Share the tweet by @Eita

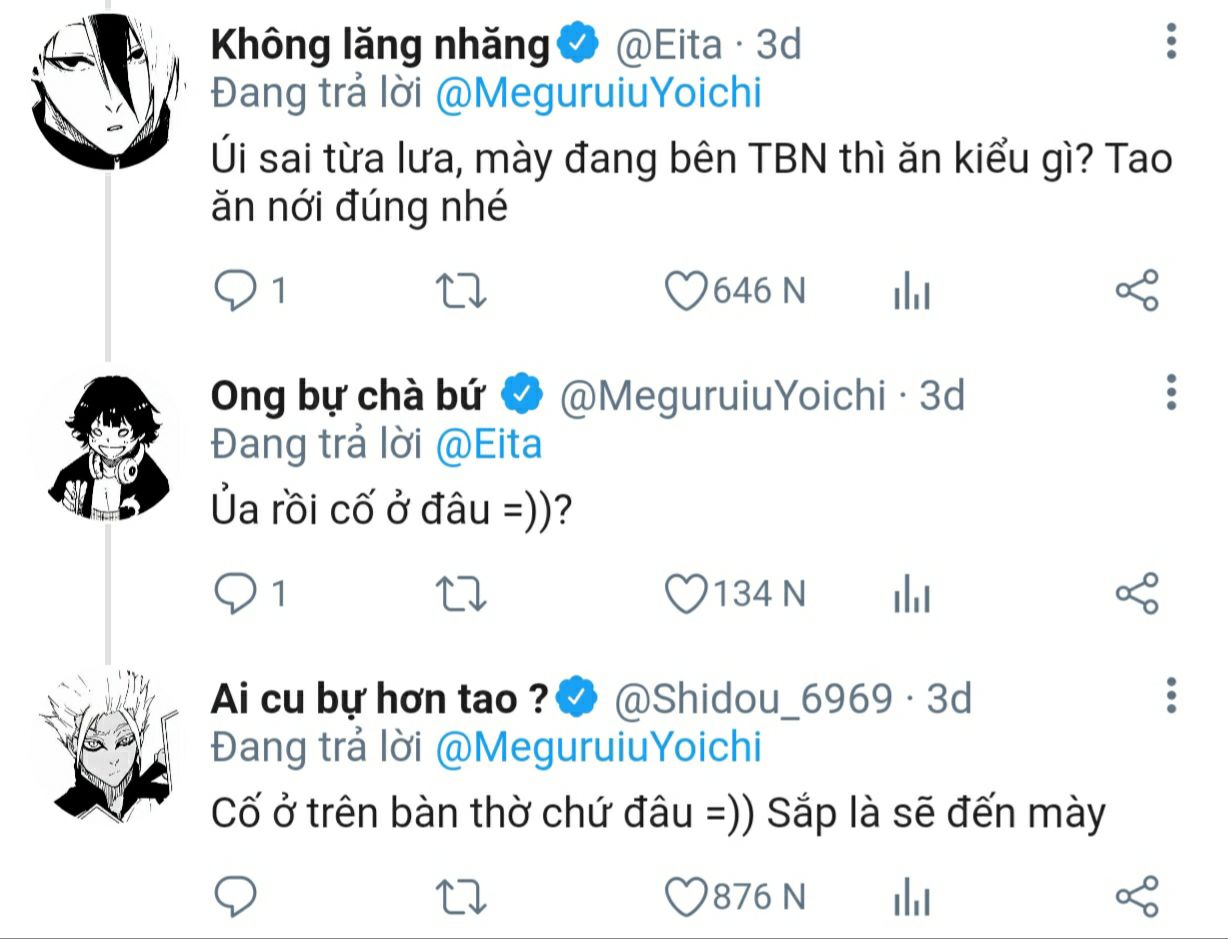click(x=1136, y=291)
